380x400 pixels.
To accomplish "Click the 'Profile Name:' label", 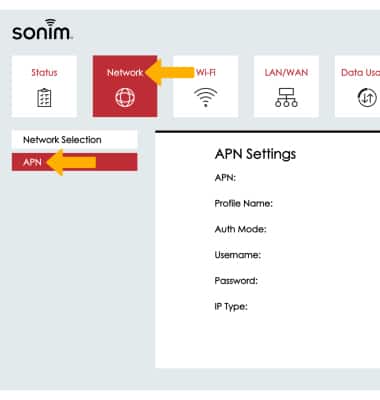I will click(x=244, y=203).
